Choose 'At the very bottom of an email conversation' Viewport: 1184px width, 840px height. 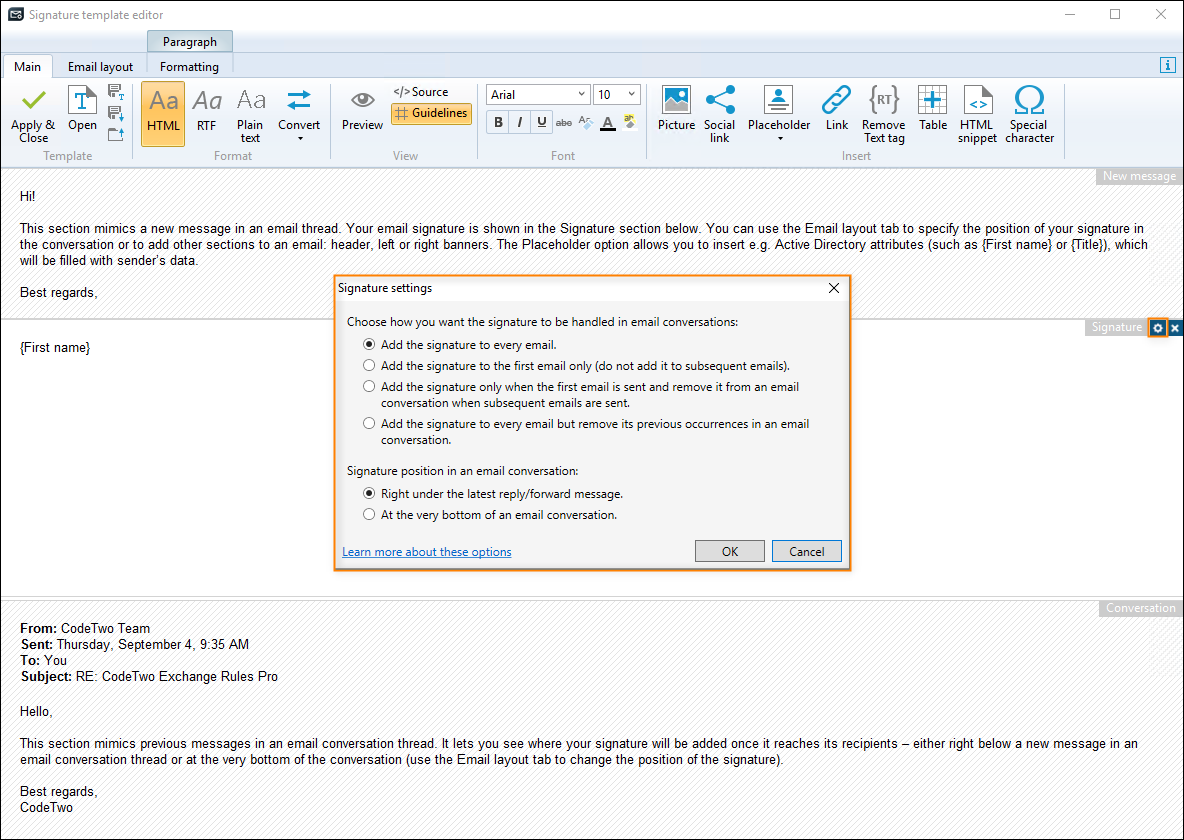click(369, 513)
